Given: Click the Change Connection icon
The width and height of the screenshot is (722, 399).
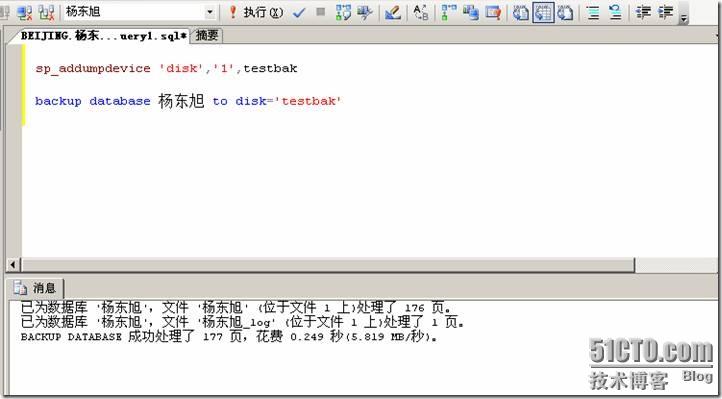Looking at the screenshot, I should click(46, 12).
